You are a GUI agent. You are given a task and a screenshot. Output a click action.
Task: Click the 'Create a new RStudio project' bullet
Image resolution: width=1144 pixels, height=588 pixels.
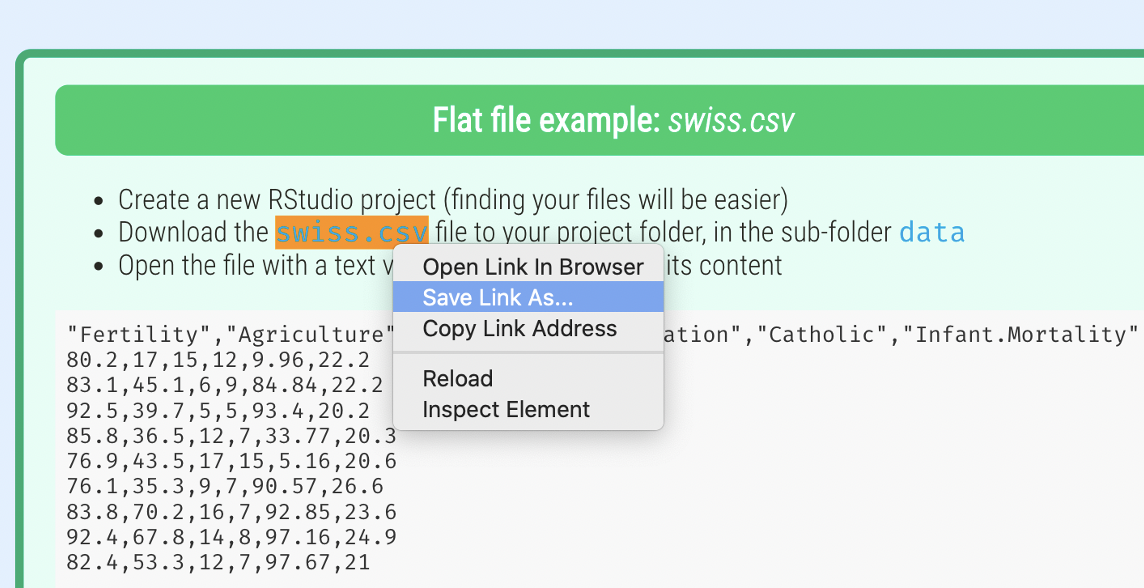pyautogui.click(x=453, y=200)
